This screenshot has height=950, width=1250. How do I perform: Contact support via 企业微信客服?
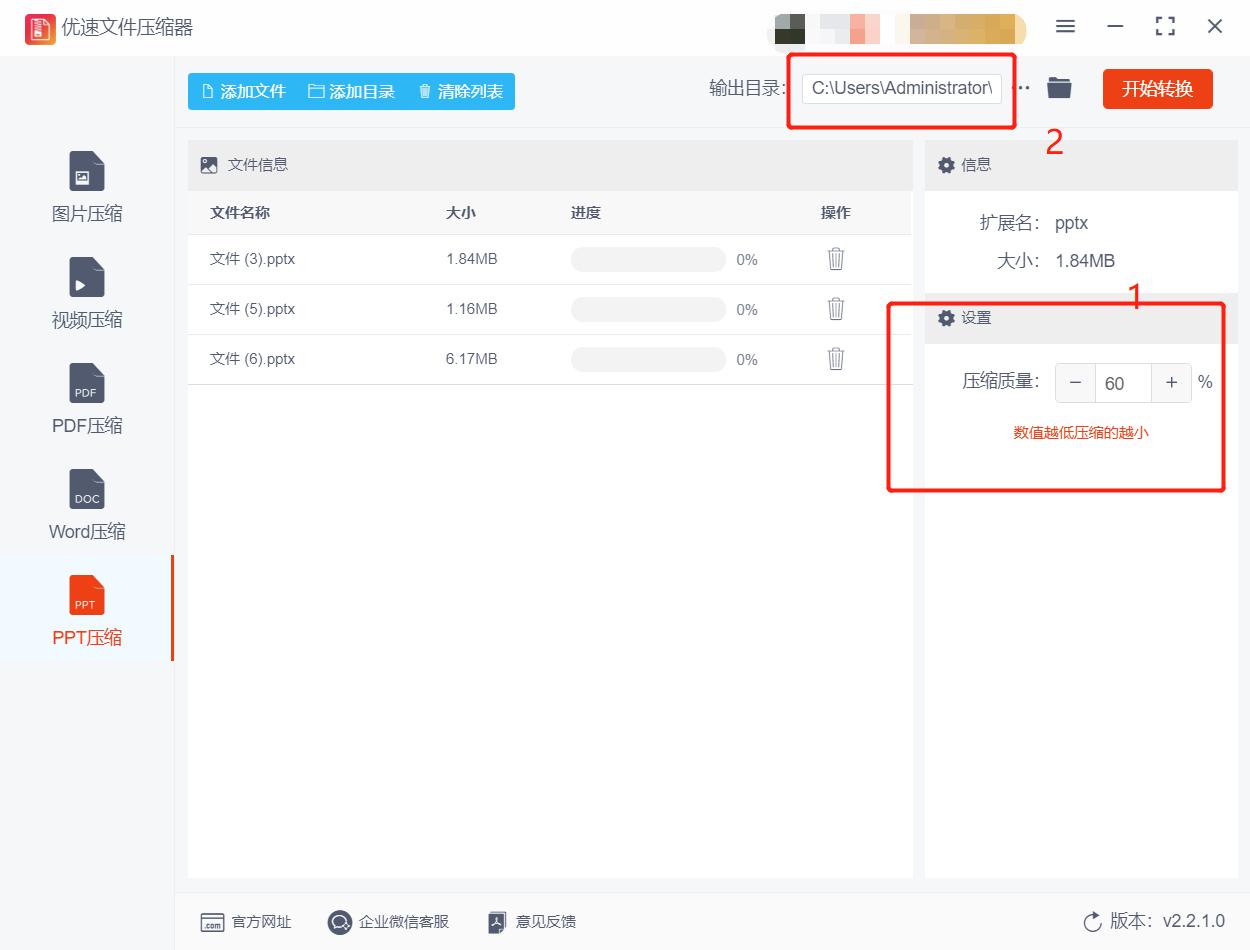pyautogui.click(x=387, y=922)
